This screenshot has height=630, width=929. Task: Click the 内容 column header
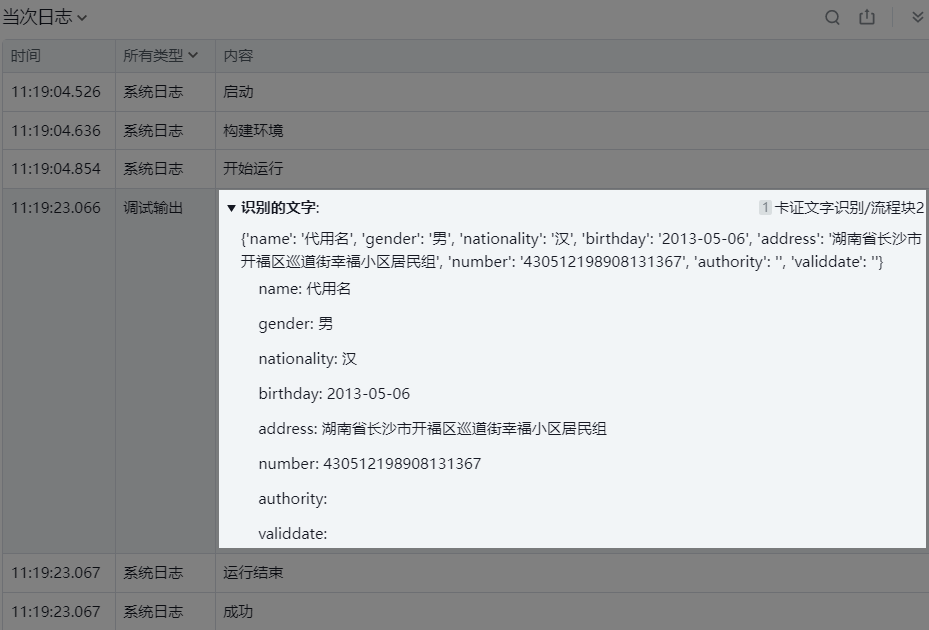tap(238, 56)
